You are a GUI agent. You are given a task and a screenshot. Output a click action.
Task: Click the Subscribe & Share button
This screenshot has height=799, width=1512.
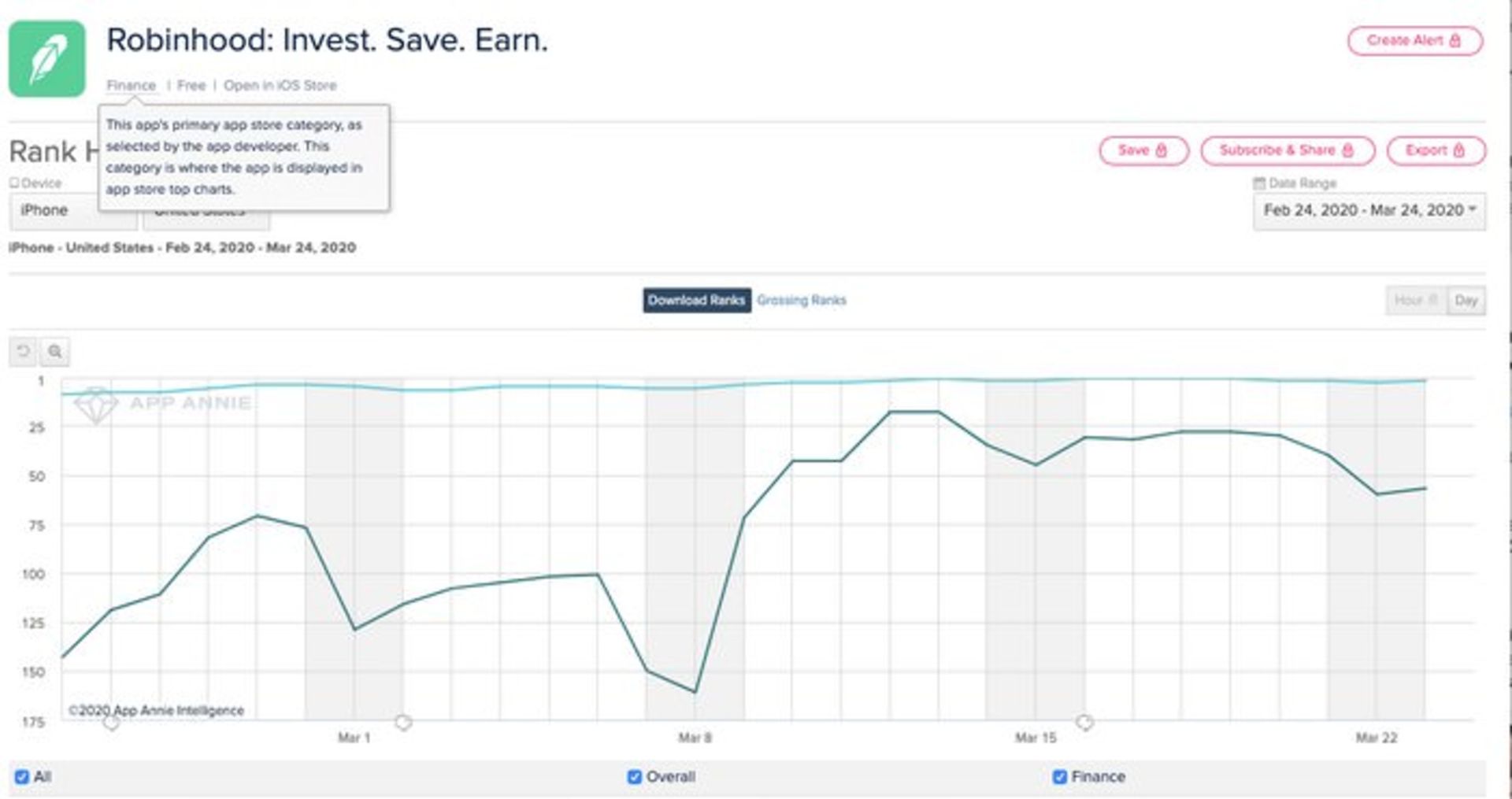pos(1287,150)
